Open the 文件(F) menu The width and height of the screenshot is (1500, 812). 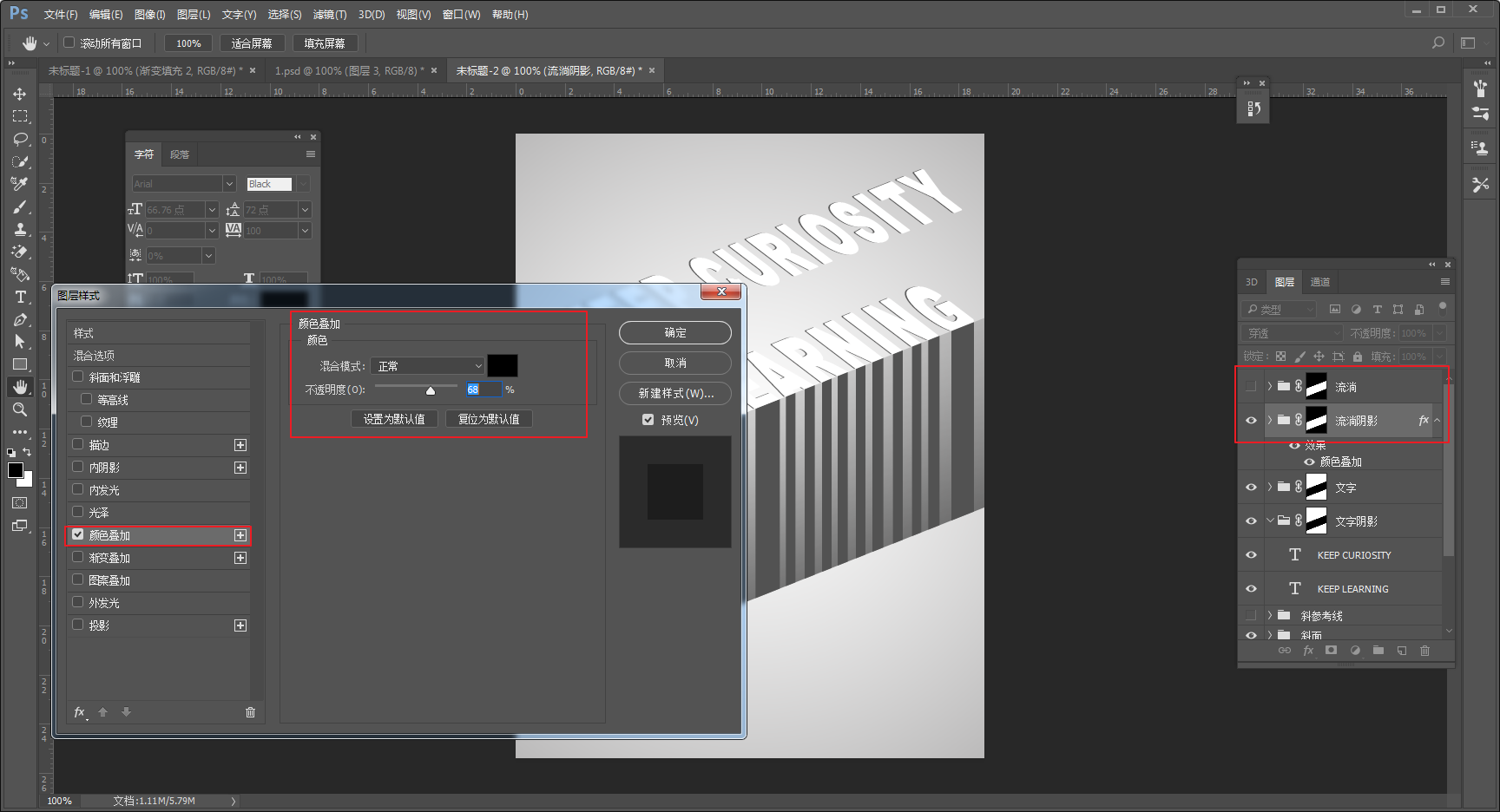point(61,15)
